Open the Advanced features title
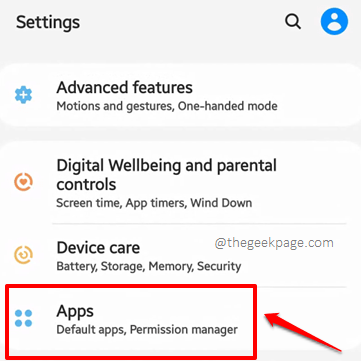This screenshot has width=361, height=361. tap(124, 88)
